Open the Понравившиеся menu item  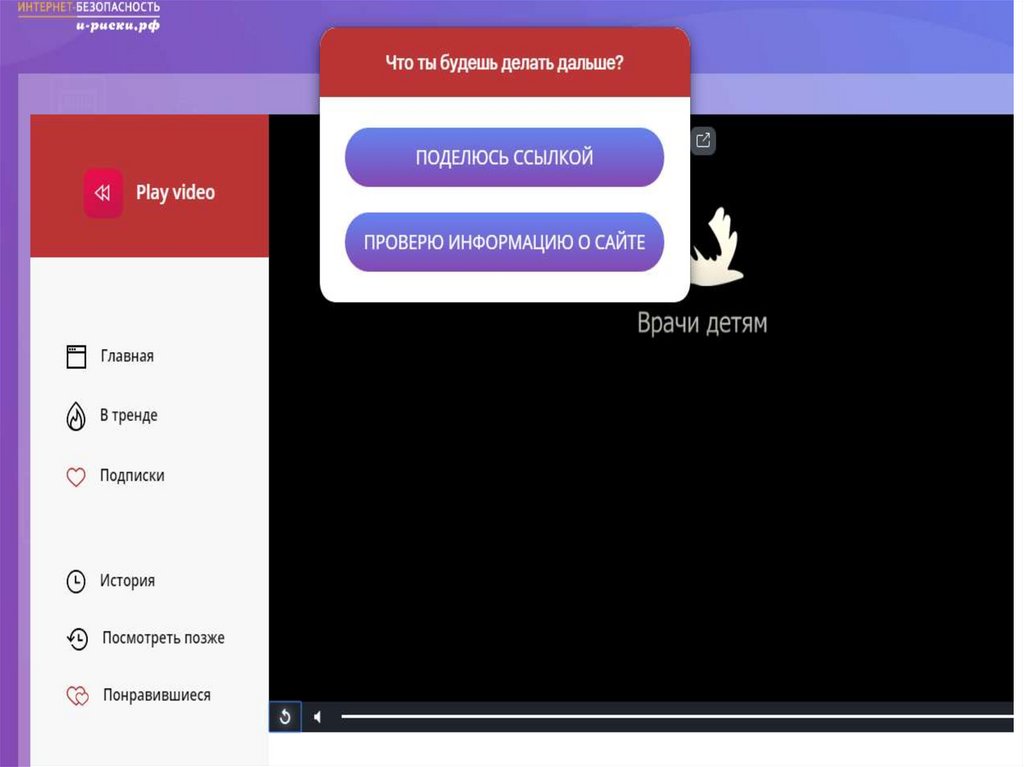[157, 695]
